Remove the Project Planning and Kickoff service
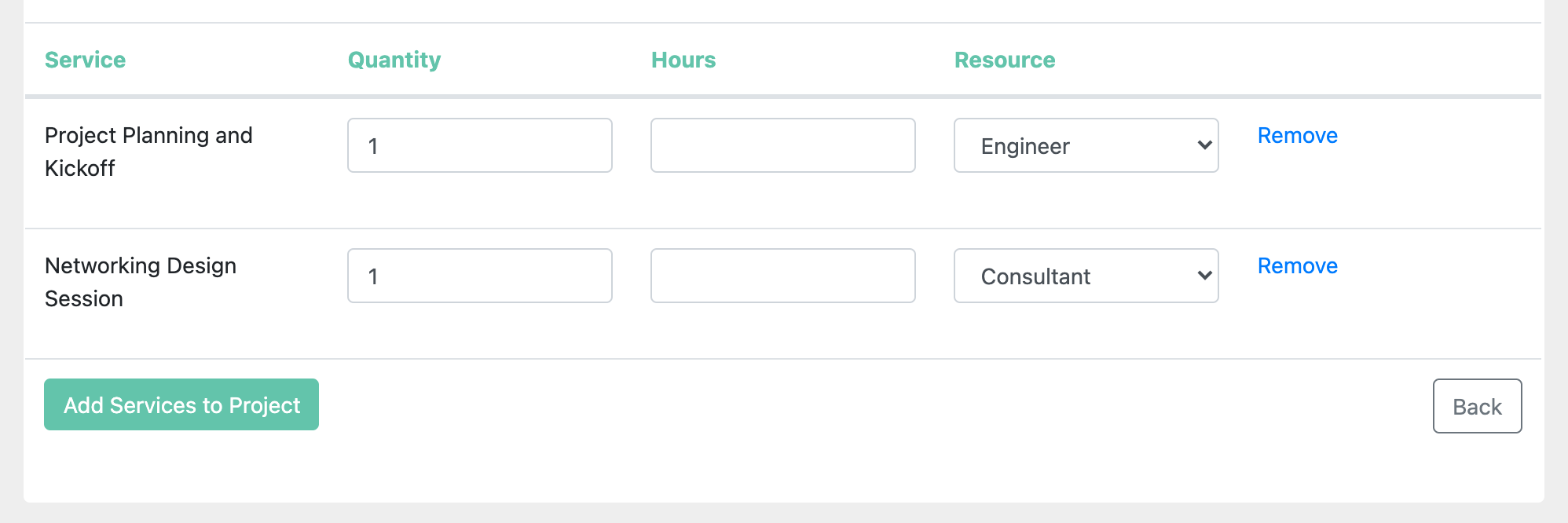Screen dimensions: 1568x523 pyautogui.click(x=1298, y=135)
